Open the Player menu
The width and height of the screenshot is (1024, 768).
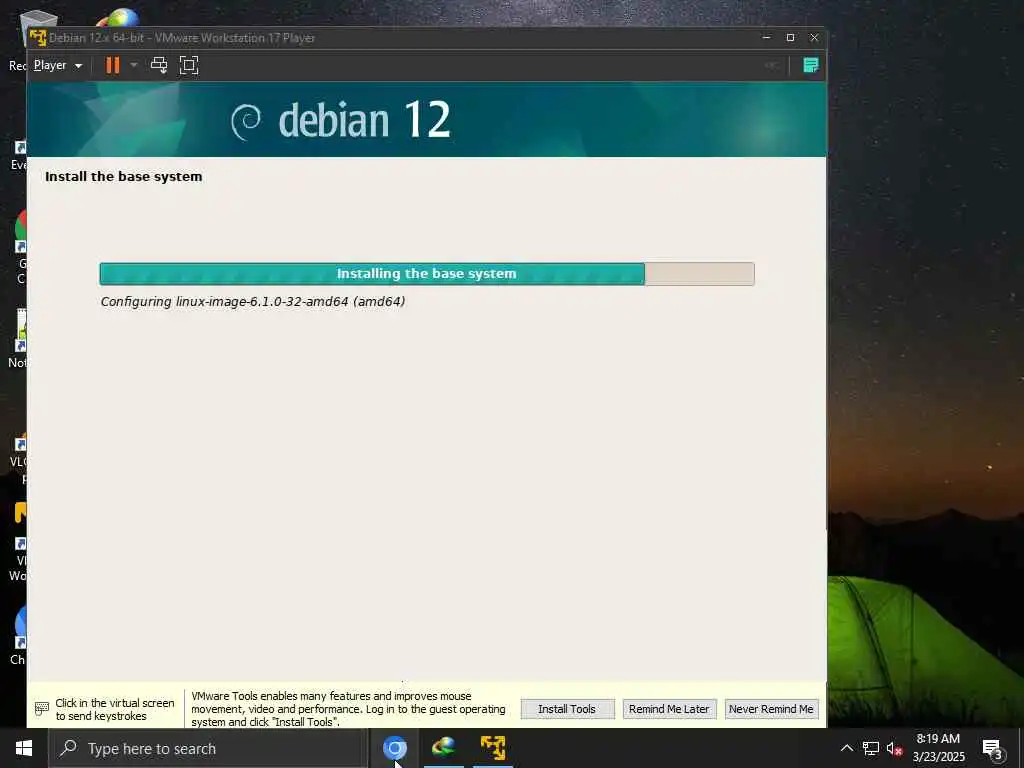(x=57, y=65)
